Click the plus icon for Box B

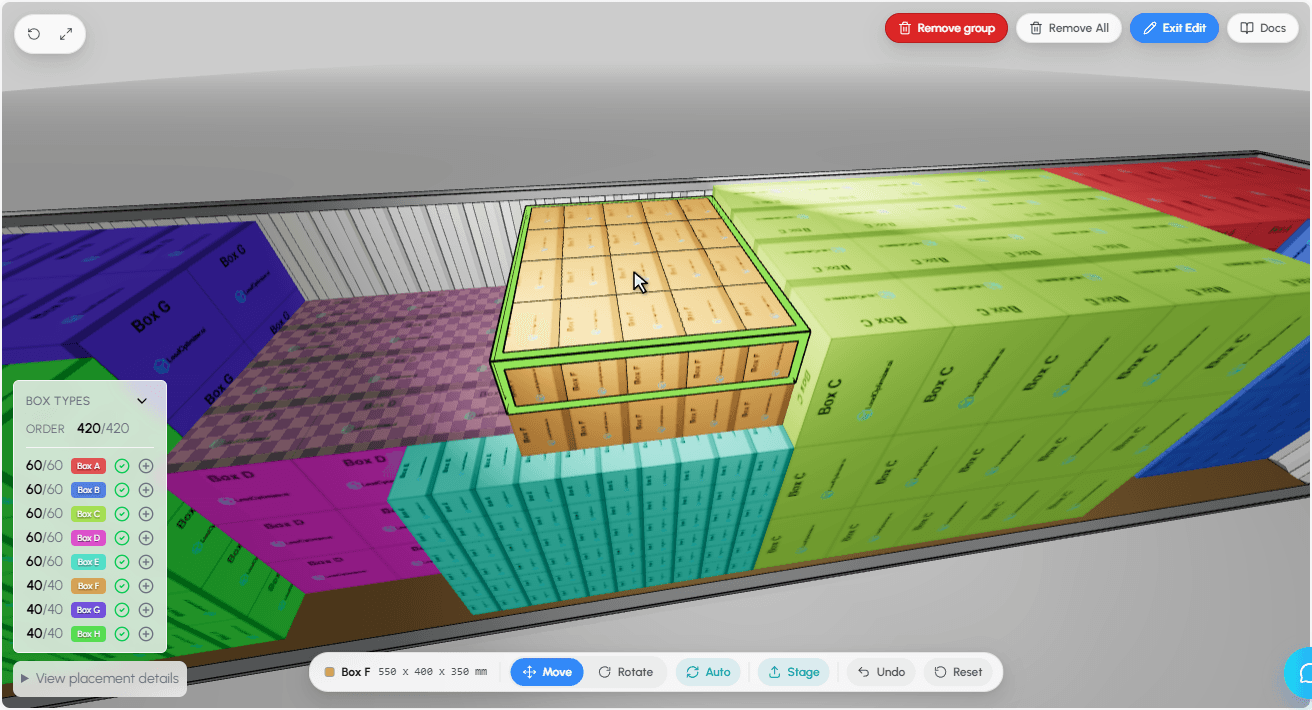pyautogui.click(x=146, y=490)
